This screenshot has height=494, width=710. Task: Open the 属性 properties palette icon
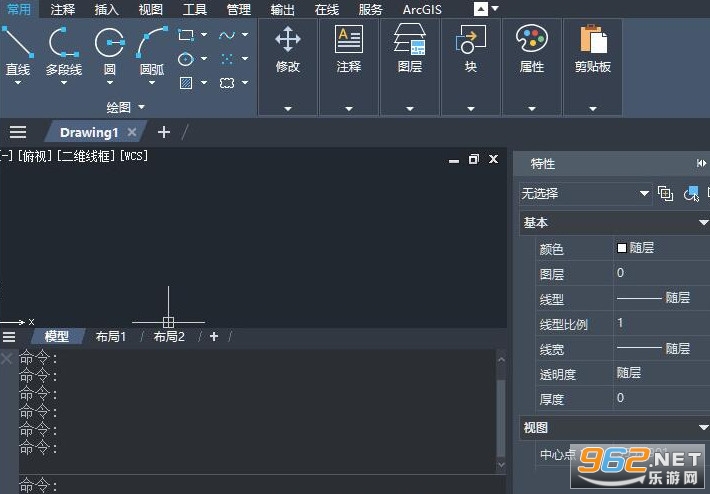tap(532, 38)
